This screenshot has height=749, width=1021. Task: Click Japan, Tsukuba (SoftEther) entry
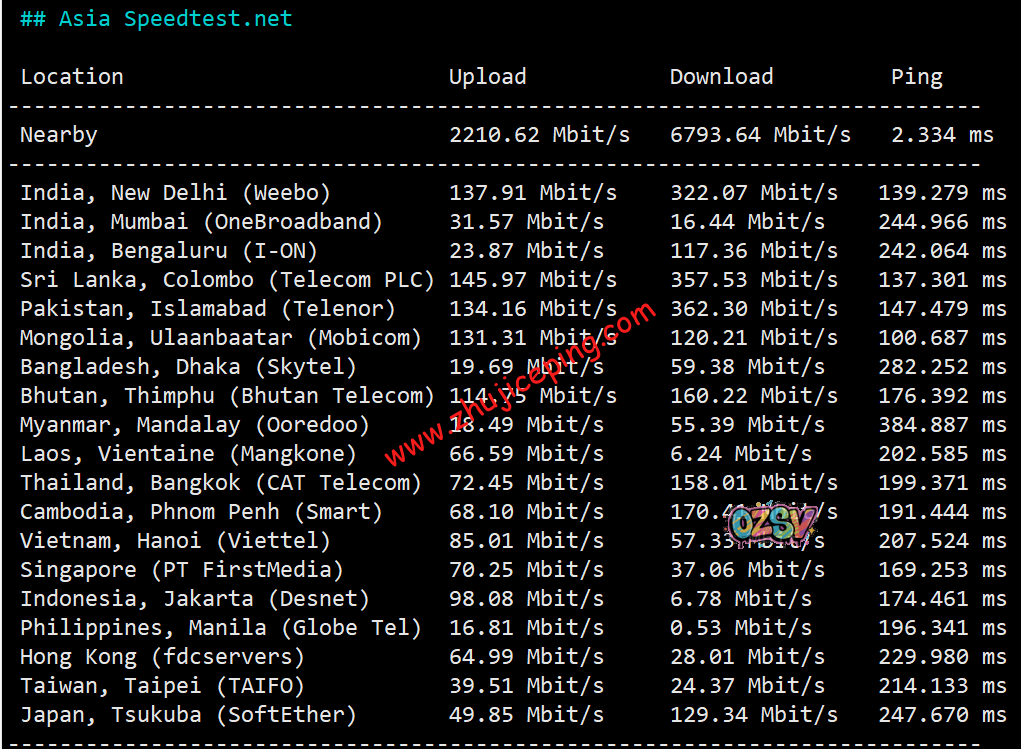click(x=188, y=715)
